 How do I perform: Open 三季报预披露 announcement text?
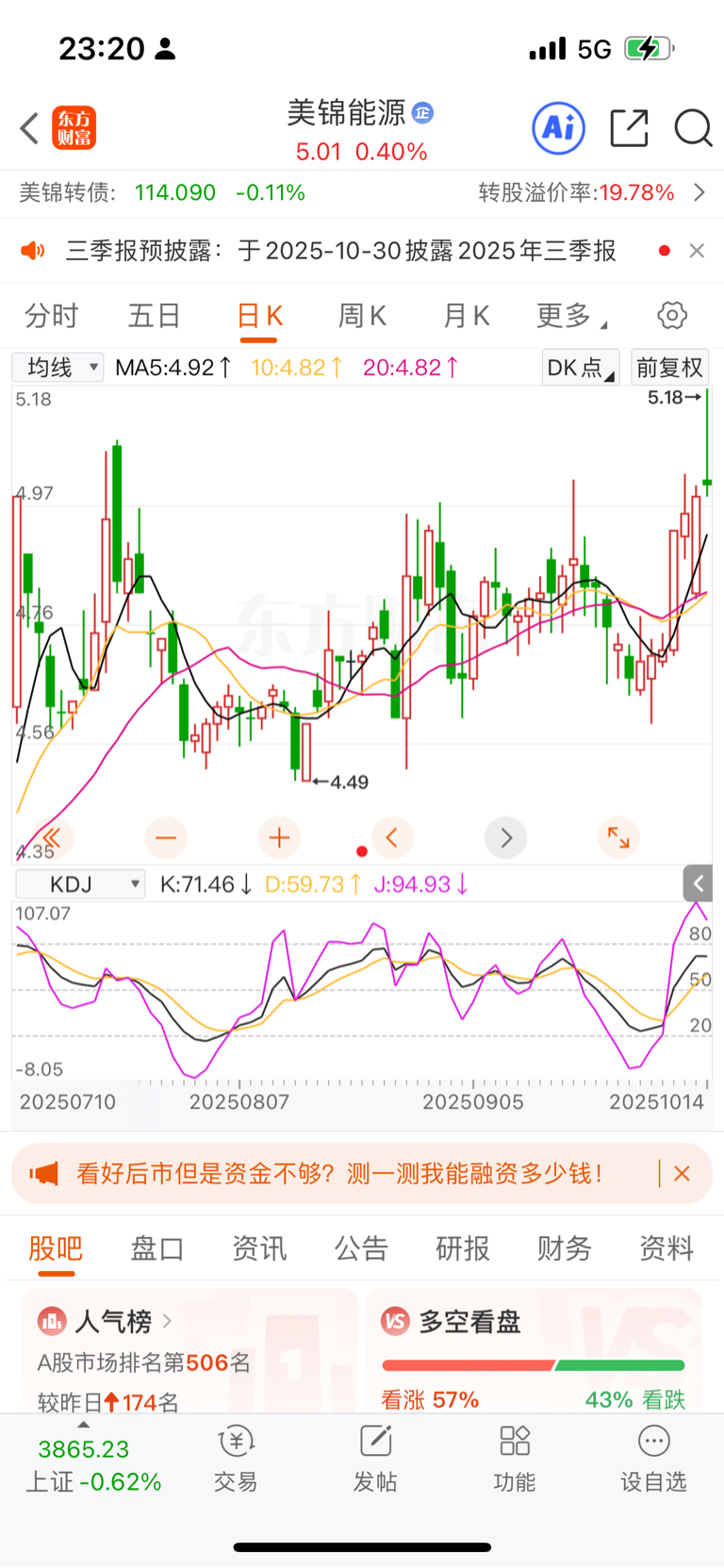[x=341, y=250]
